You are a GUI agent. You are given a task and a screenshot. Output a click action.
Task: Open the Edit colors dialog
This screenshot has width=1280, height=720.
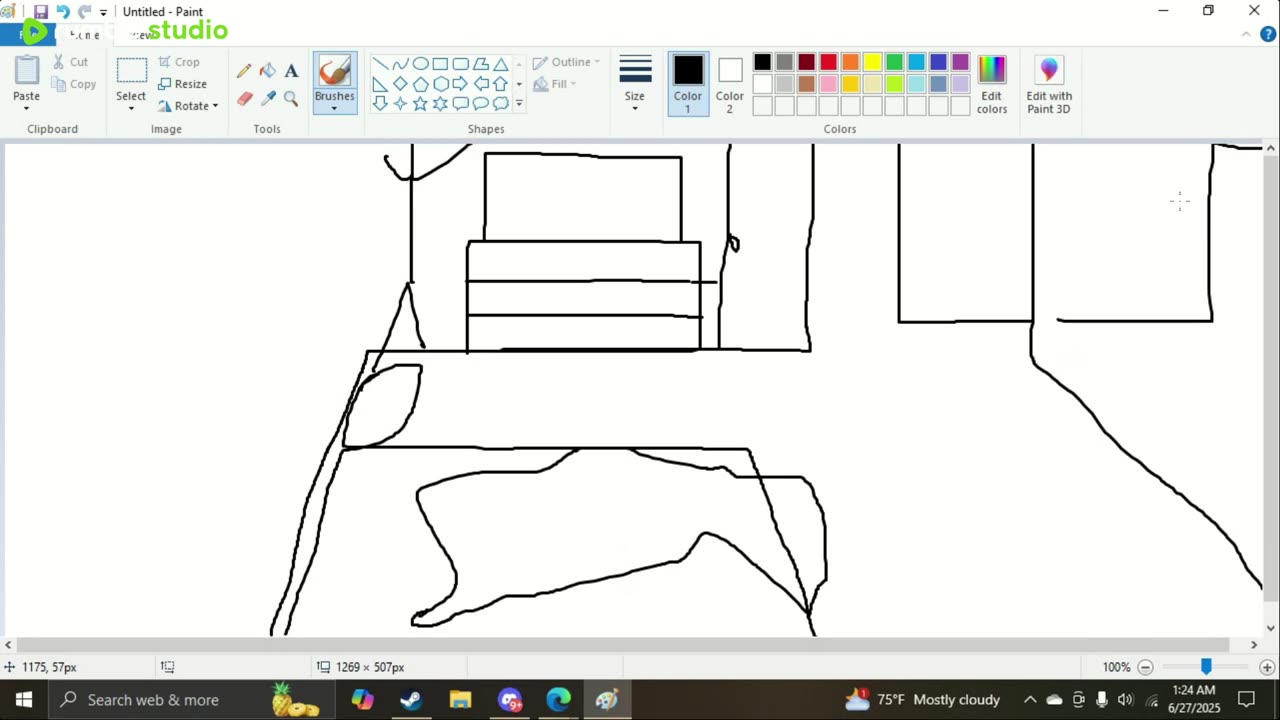(992, 84)
